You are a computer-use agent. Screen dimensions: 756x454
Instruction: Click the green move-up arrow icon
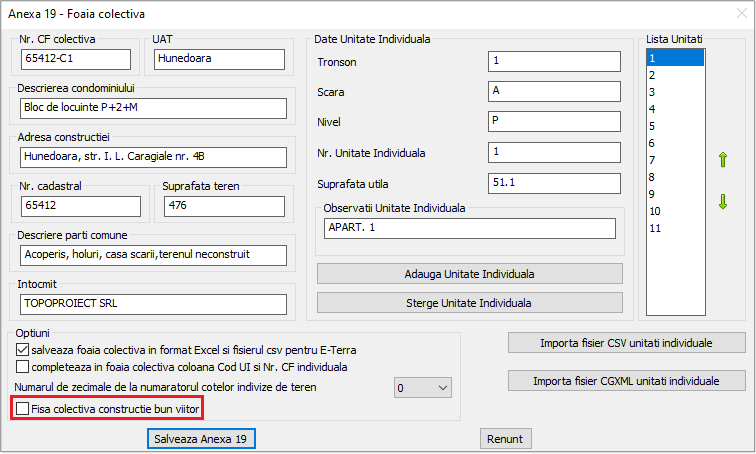tap(723, 160)
